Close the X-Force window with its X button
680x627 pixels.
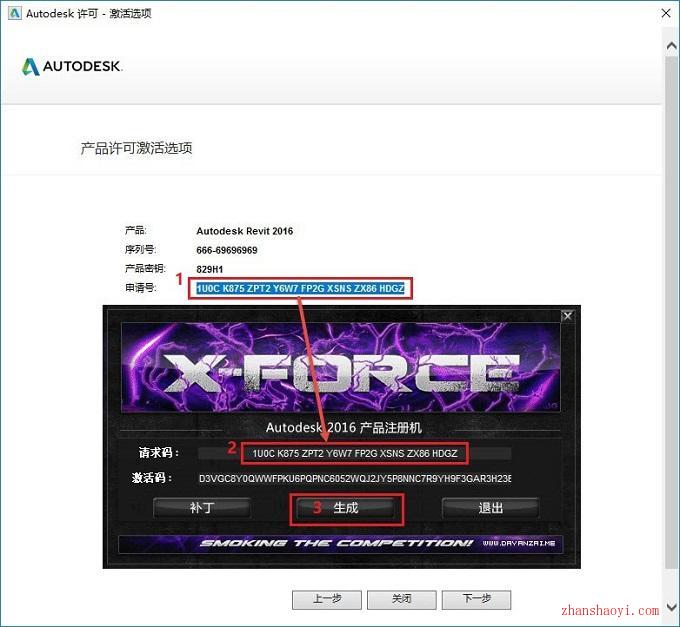coord(567,316)
